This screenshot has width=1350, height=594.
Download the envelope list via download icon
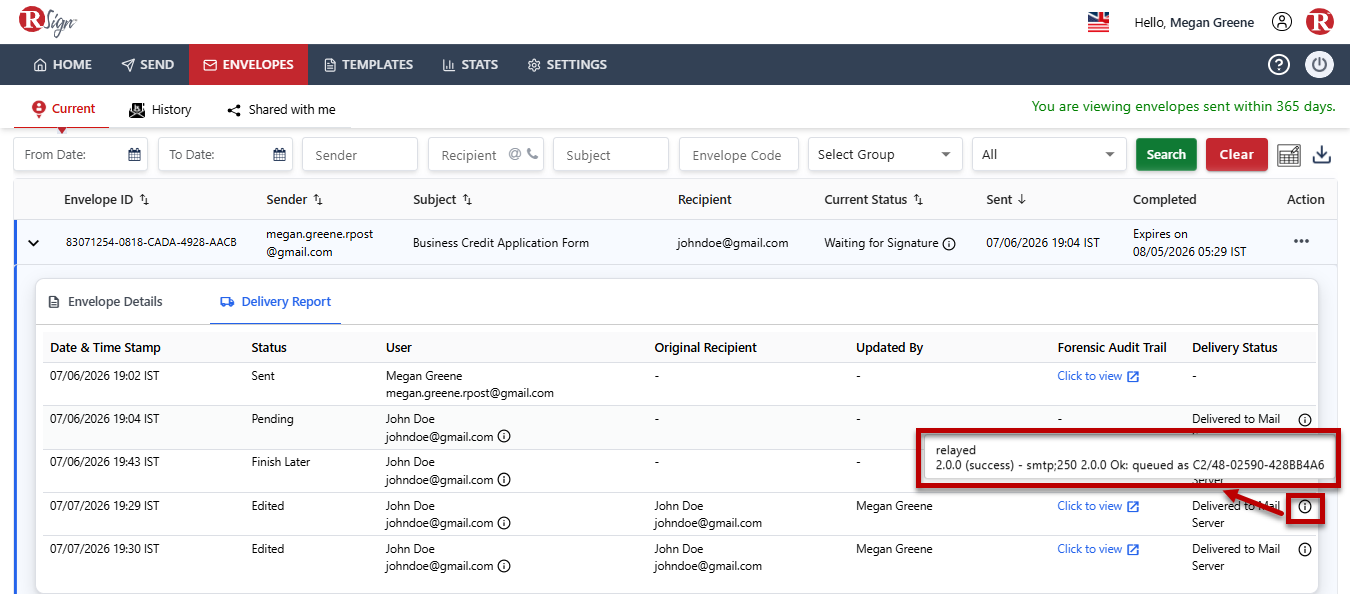click(1322, 155)
